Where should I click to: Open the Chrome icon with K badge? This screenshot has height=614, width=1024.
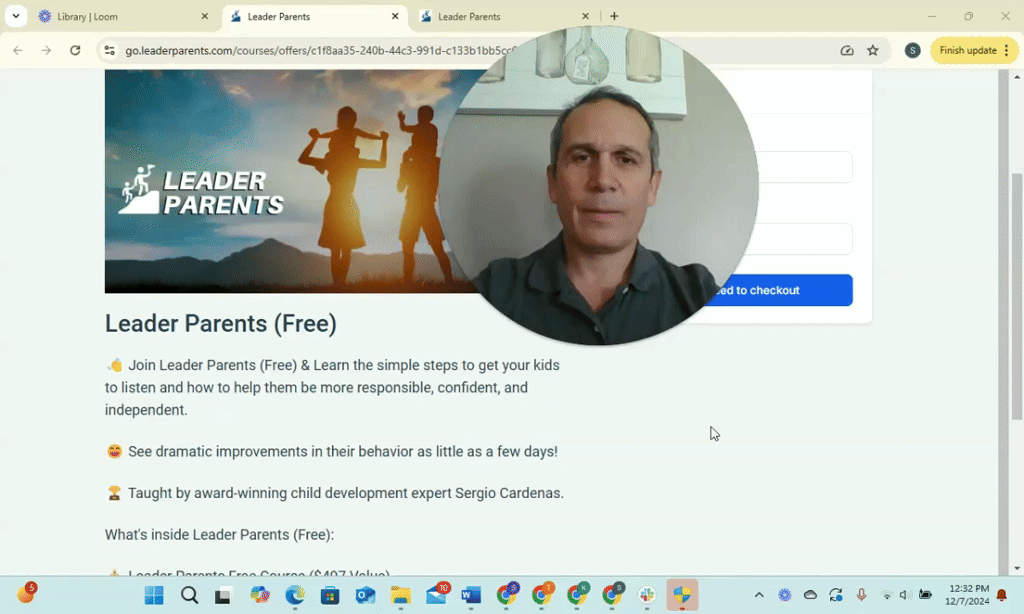pos(577,595)
